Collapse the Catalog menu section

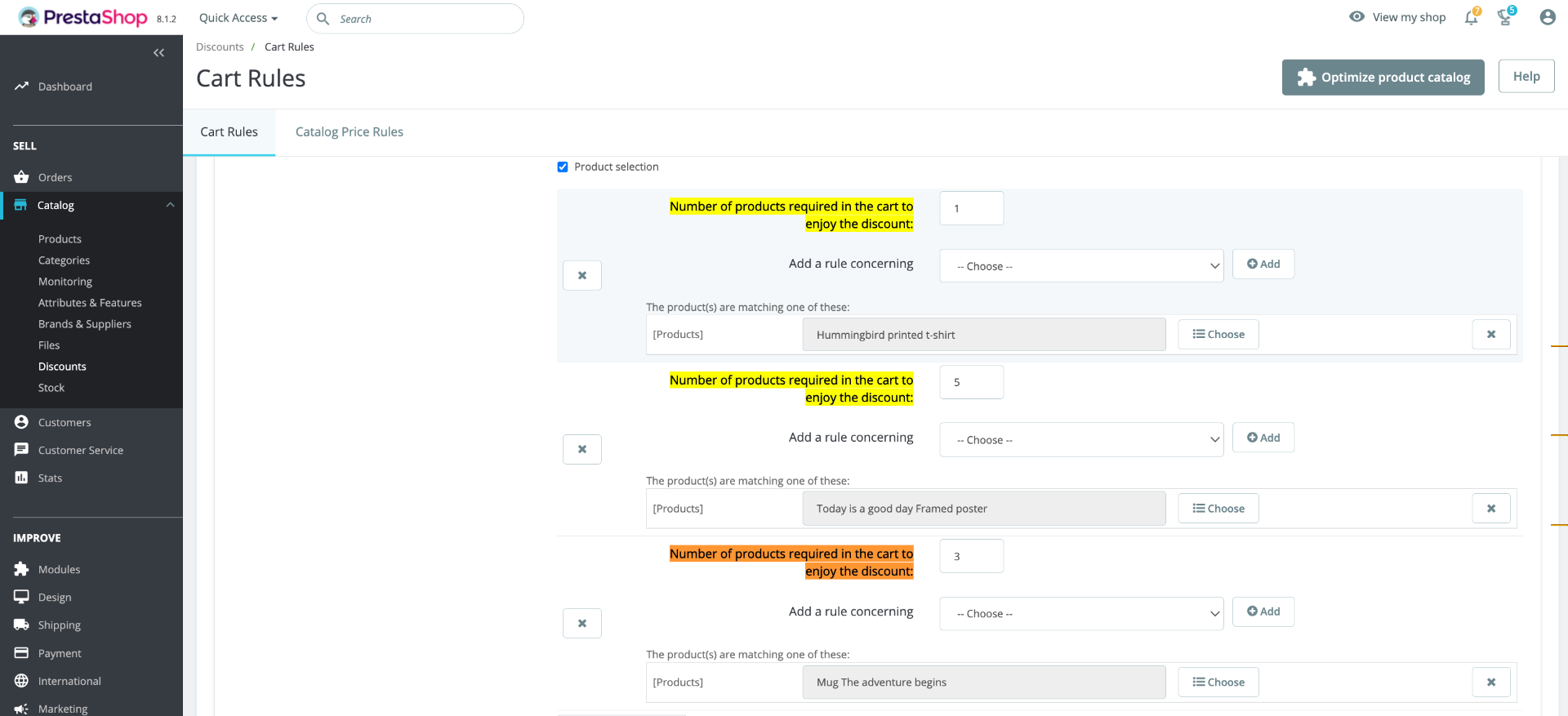170,205
